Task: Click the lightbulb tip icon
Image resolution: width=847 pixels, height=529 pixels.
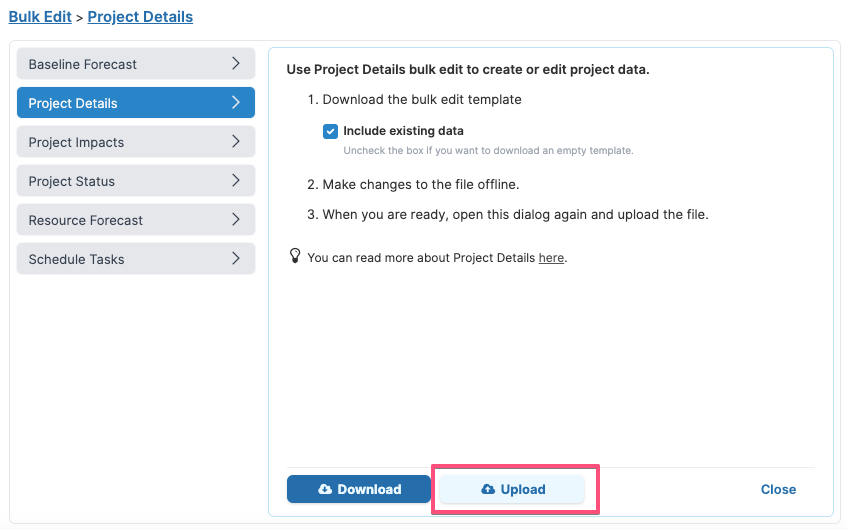Action: [295, 256]
